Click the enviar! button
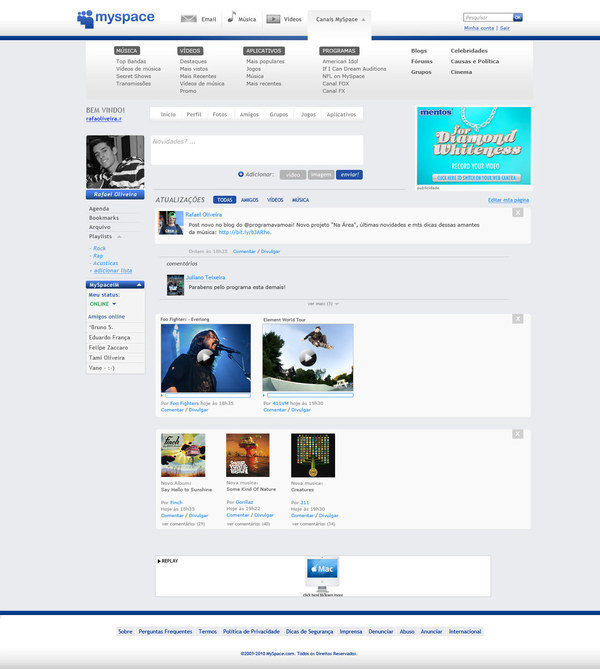The width and height of the screenshot is (600, 669). (x=350, y=175)
